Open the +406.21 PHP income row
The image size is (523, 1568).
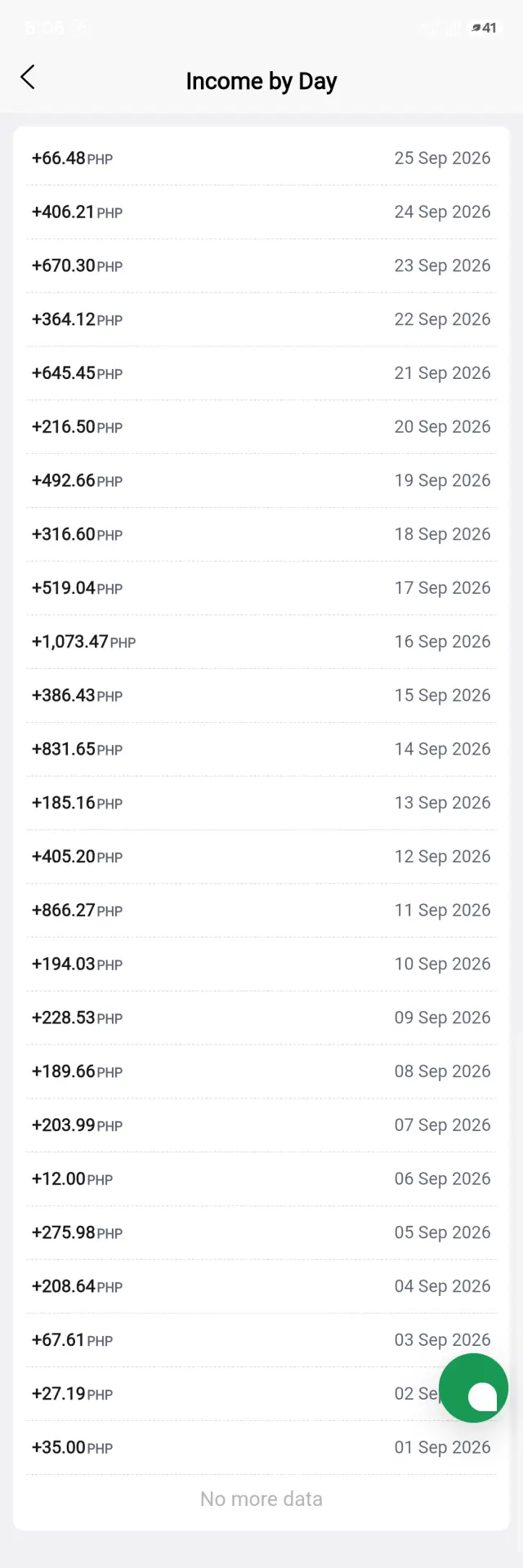[261, 212]
